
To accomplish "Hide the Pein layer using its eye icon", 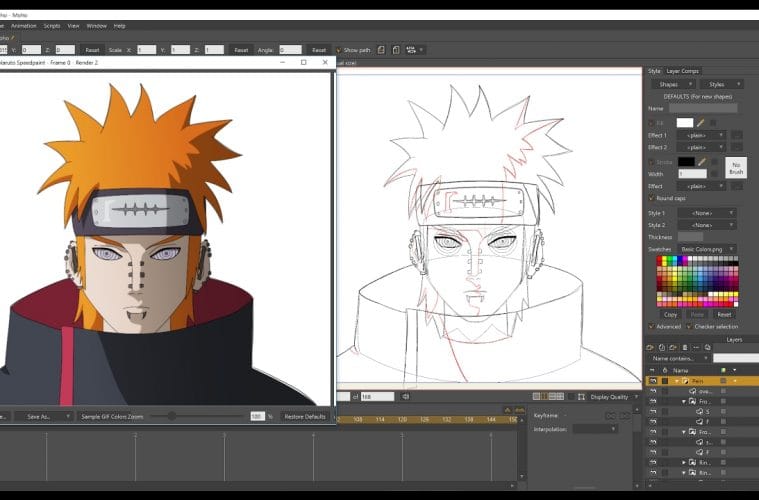I will coord(652,381).
